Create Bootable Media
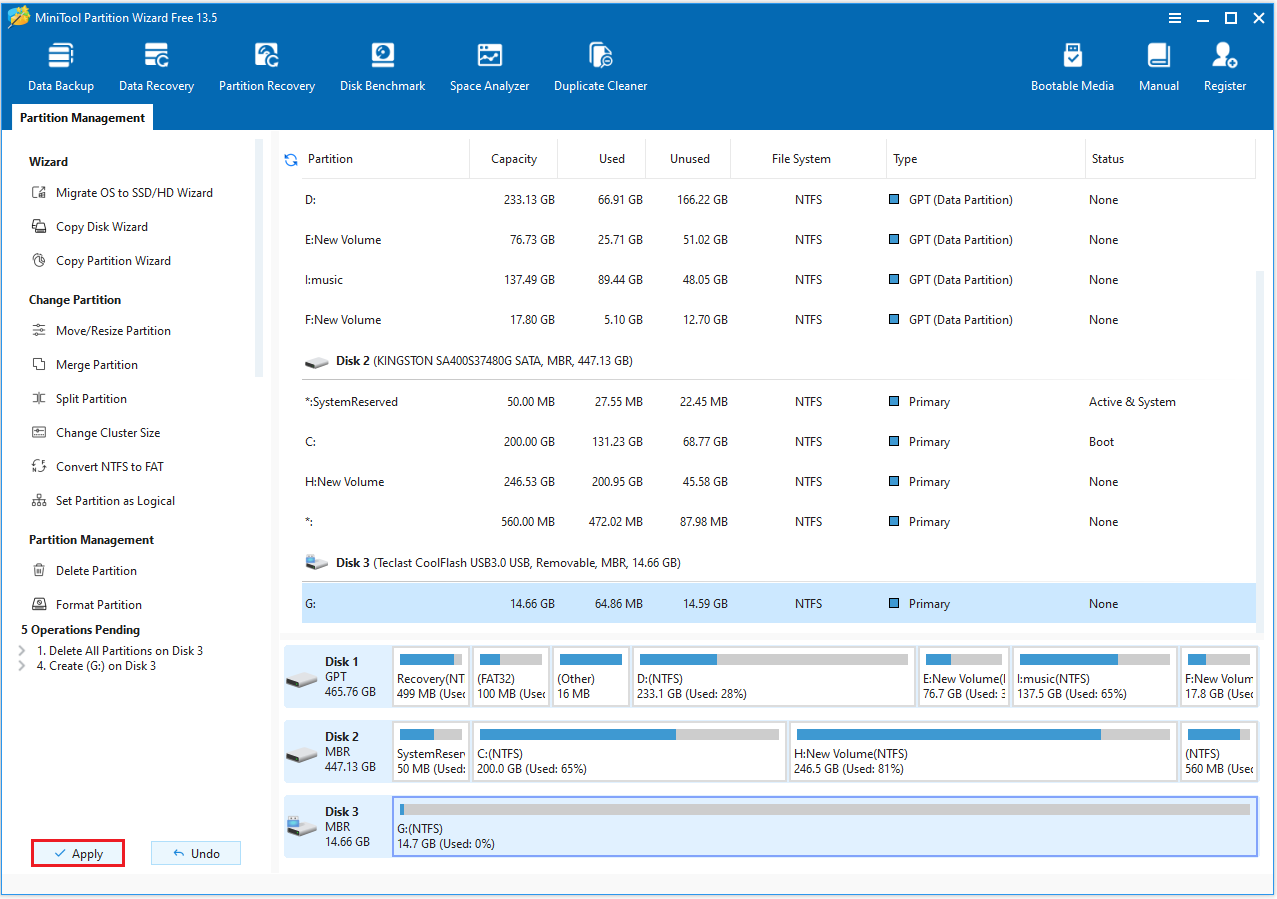1277x899 pixels. (x=1072, y=65)
